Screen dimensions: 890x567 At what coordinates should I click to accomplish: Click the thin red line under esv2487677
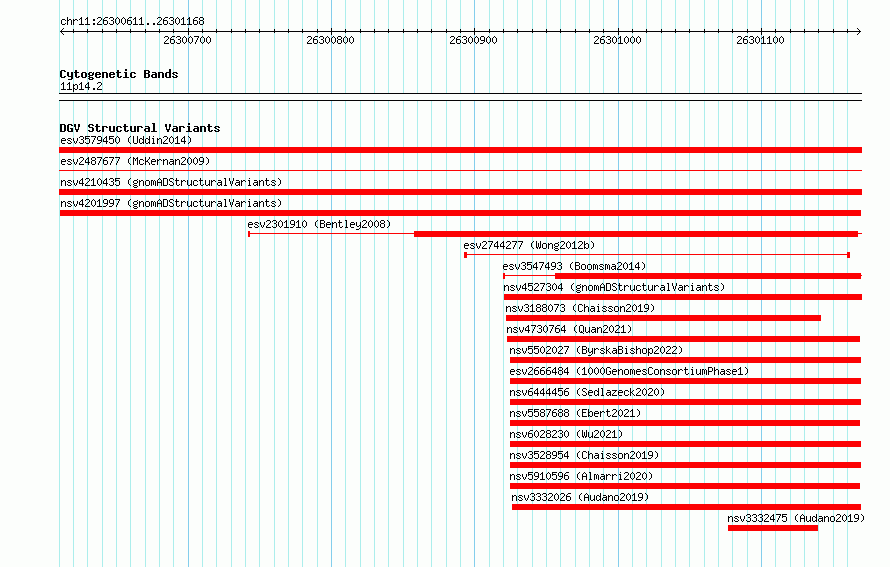(x=460, y=170)
